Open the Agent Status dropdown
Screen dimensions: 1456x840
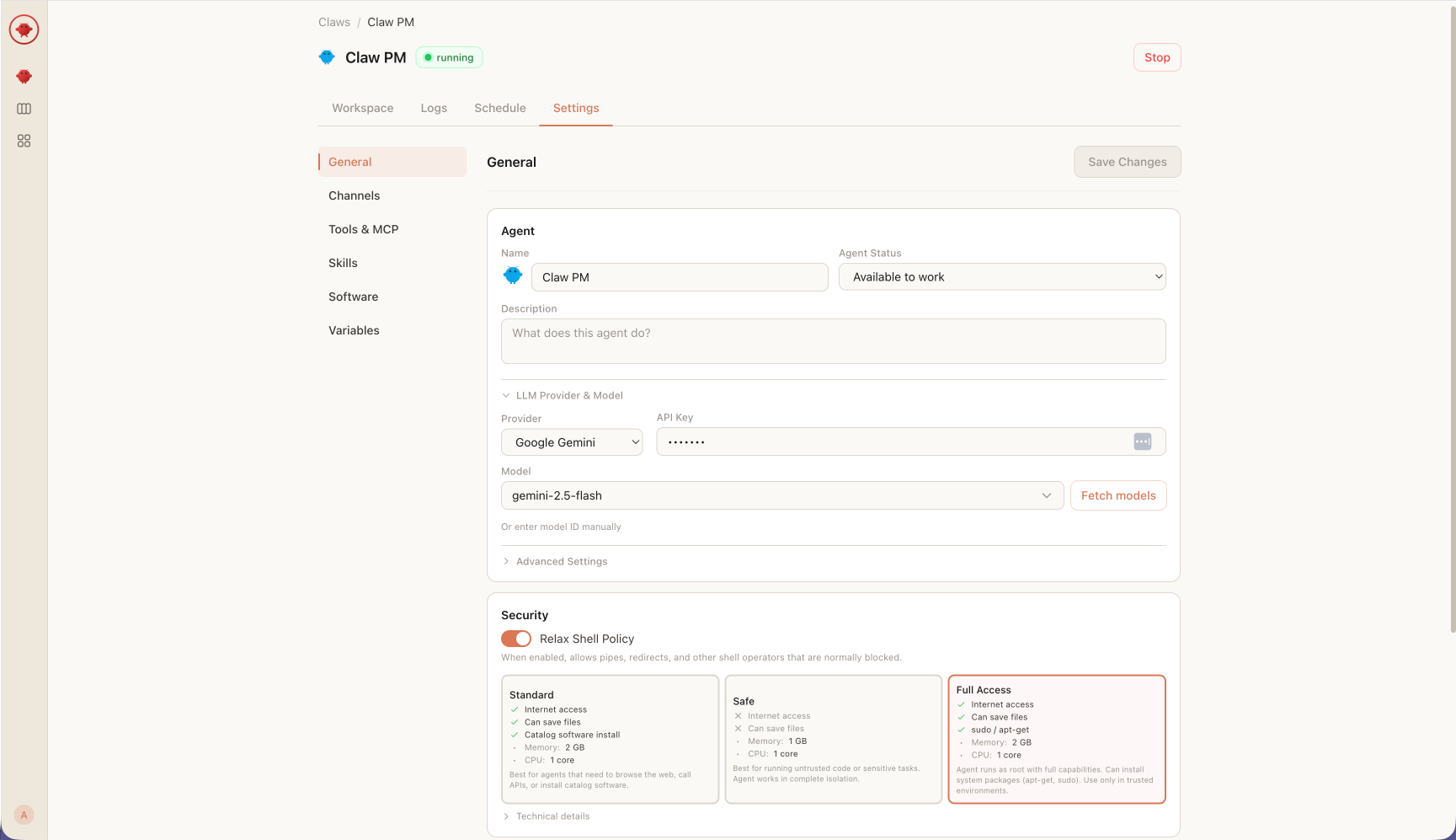(1002, 276)
